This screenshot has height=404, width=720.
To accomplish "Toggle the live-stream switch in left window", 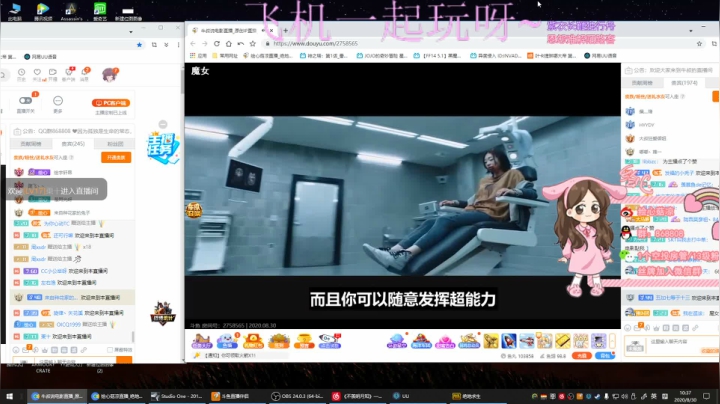I will (25, 101).
